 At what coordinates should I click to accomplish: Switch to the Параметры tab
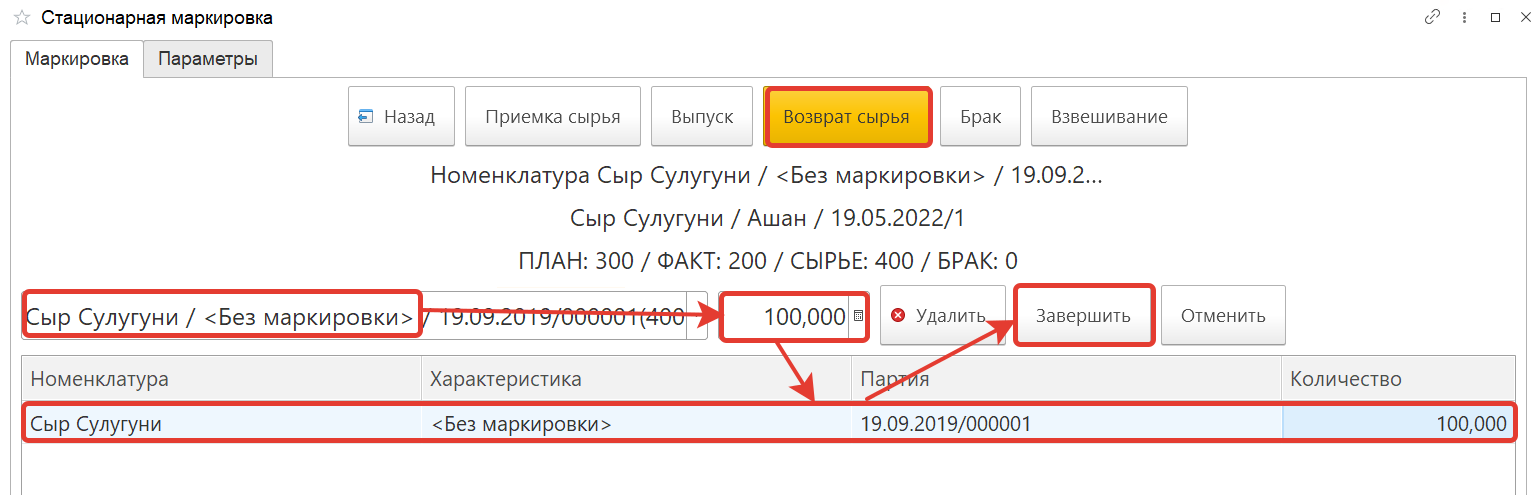[x=208, y=59]
